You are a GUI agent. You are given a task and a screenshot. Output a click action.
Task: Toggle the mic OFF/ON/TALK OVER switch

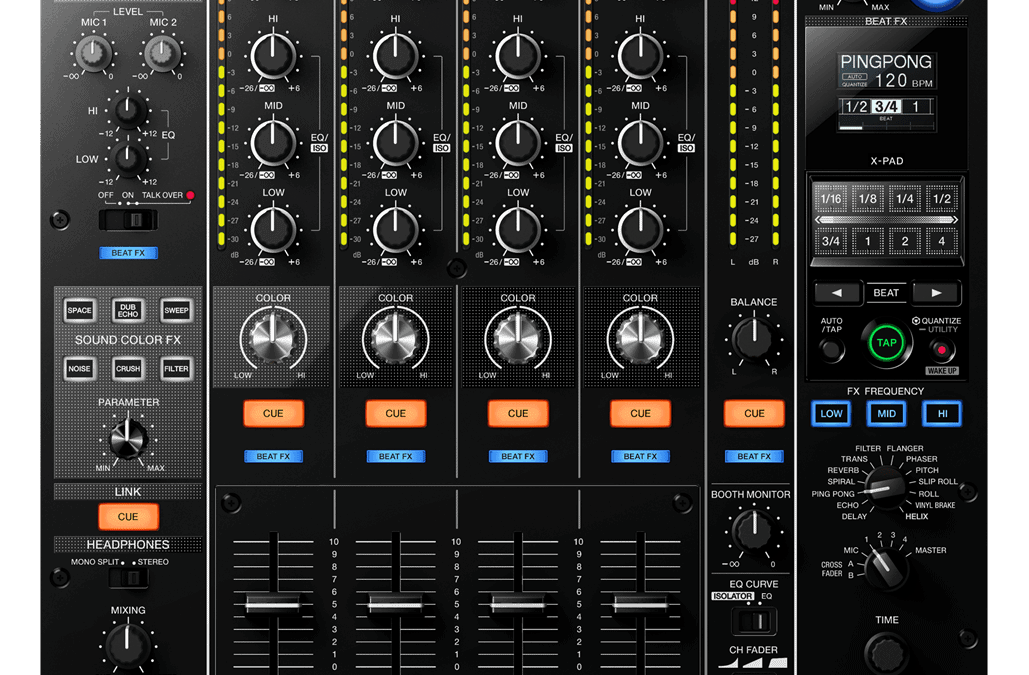tap(127, 220)
